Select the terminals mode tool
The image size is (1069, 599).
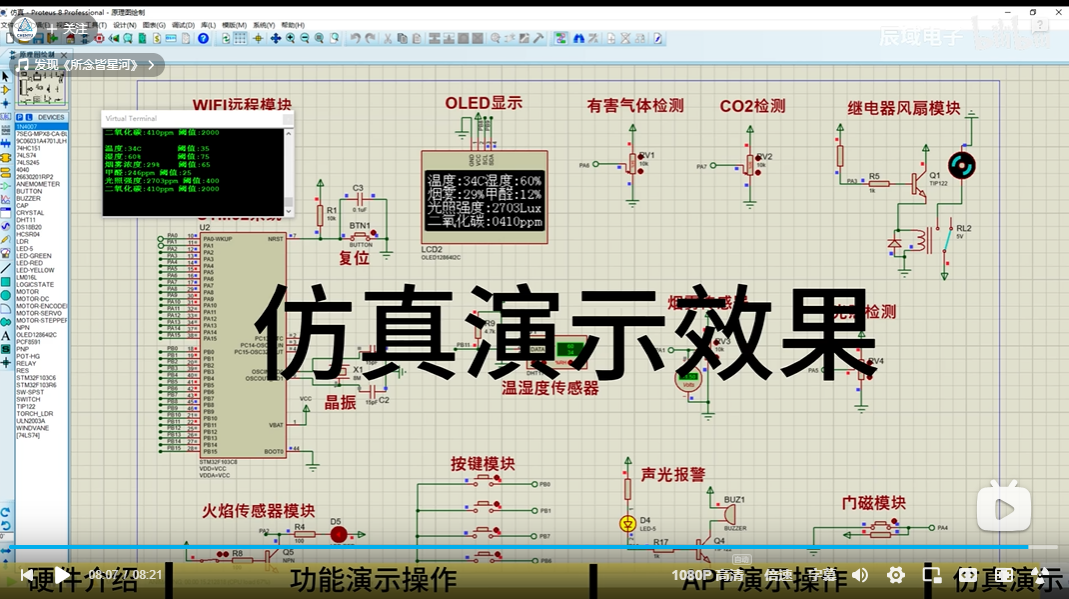coord(5,171)
